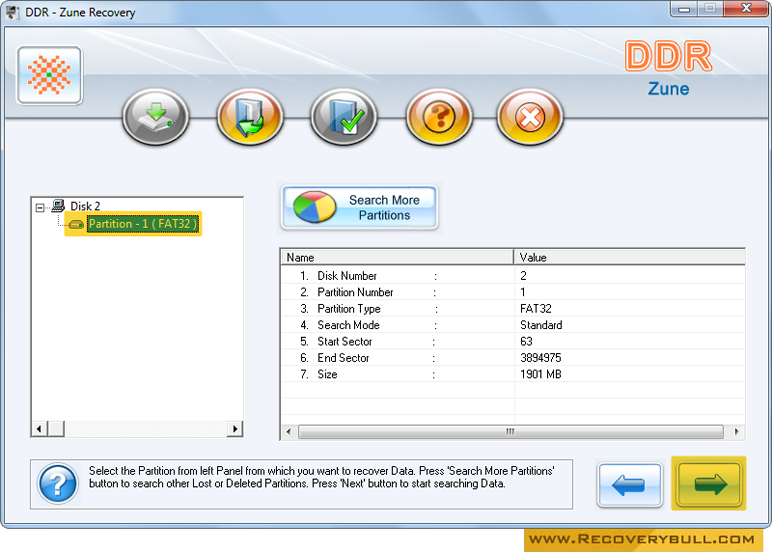This screenshot has height=552, width=772.
Task: Click the tree panel horizontal scrollbar thumb
Action: (56, 429)
